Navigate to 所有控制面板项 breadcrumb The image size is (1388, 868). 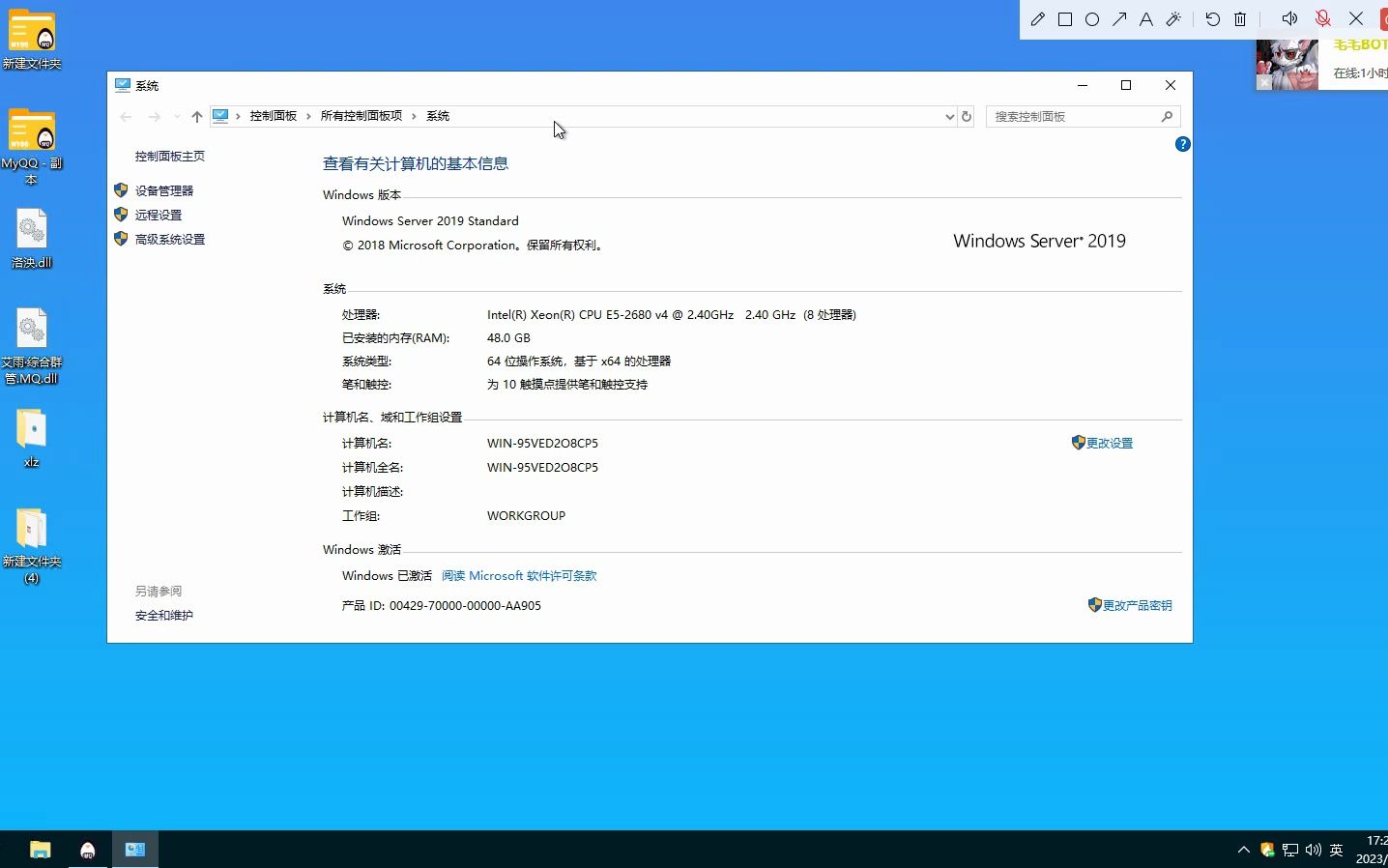click(363, 116)
